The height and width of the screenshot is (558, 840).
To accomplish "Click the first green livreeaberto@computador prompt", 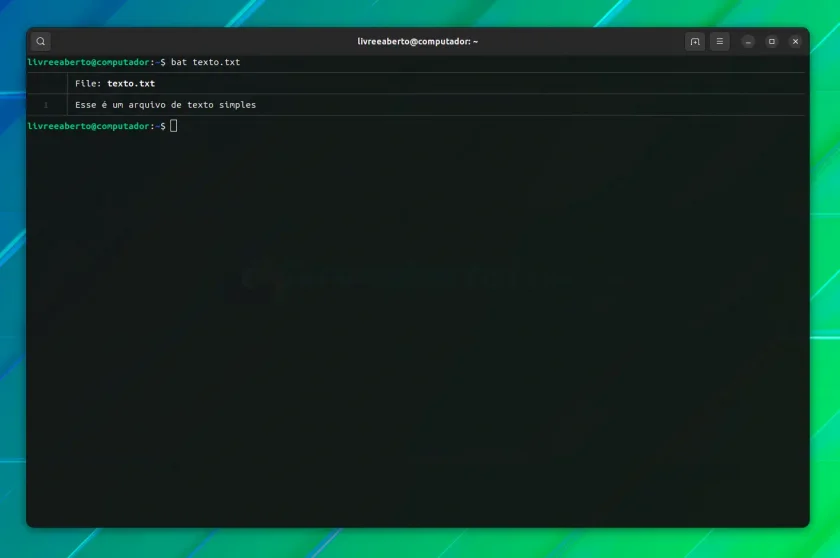I will tap(88, 62).
